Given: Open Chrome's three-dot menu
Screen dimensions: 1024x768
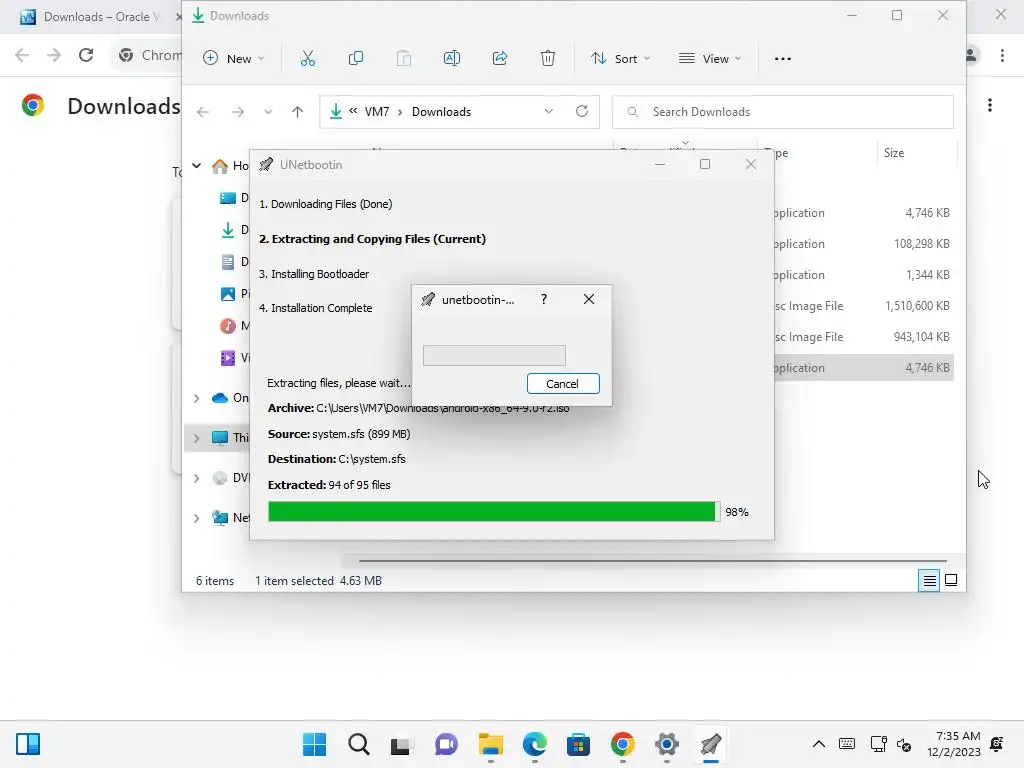Looking at the screenshot, I should pyautogui.click(x=1002, y=56).
